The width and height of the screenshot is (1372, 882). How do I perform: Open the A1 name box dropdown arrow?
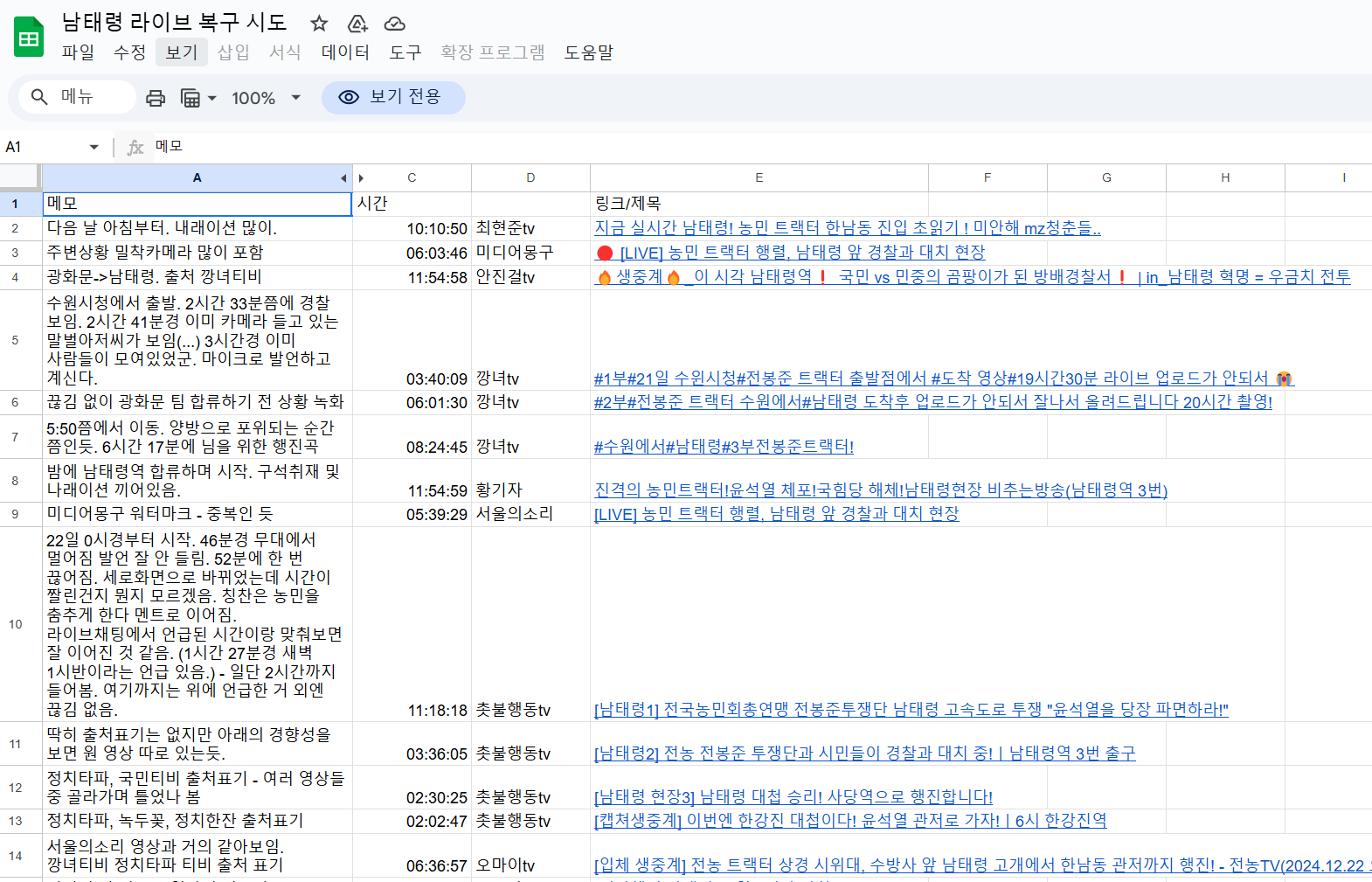click(x=94, y=147)
